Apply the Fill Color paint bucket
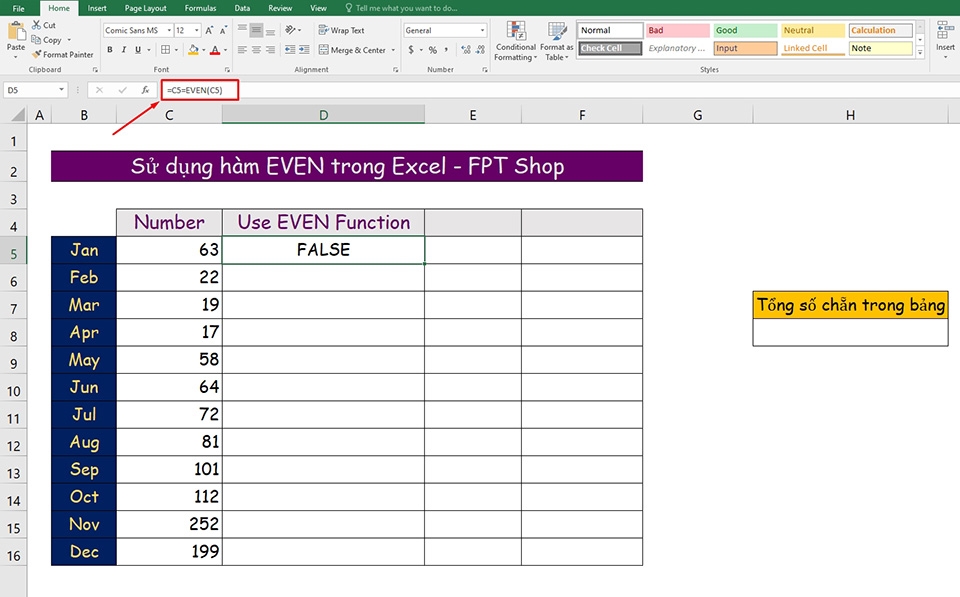960x597 pixels. (193, 50)
